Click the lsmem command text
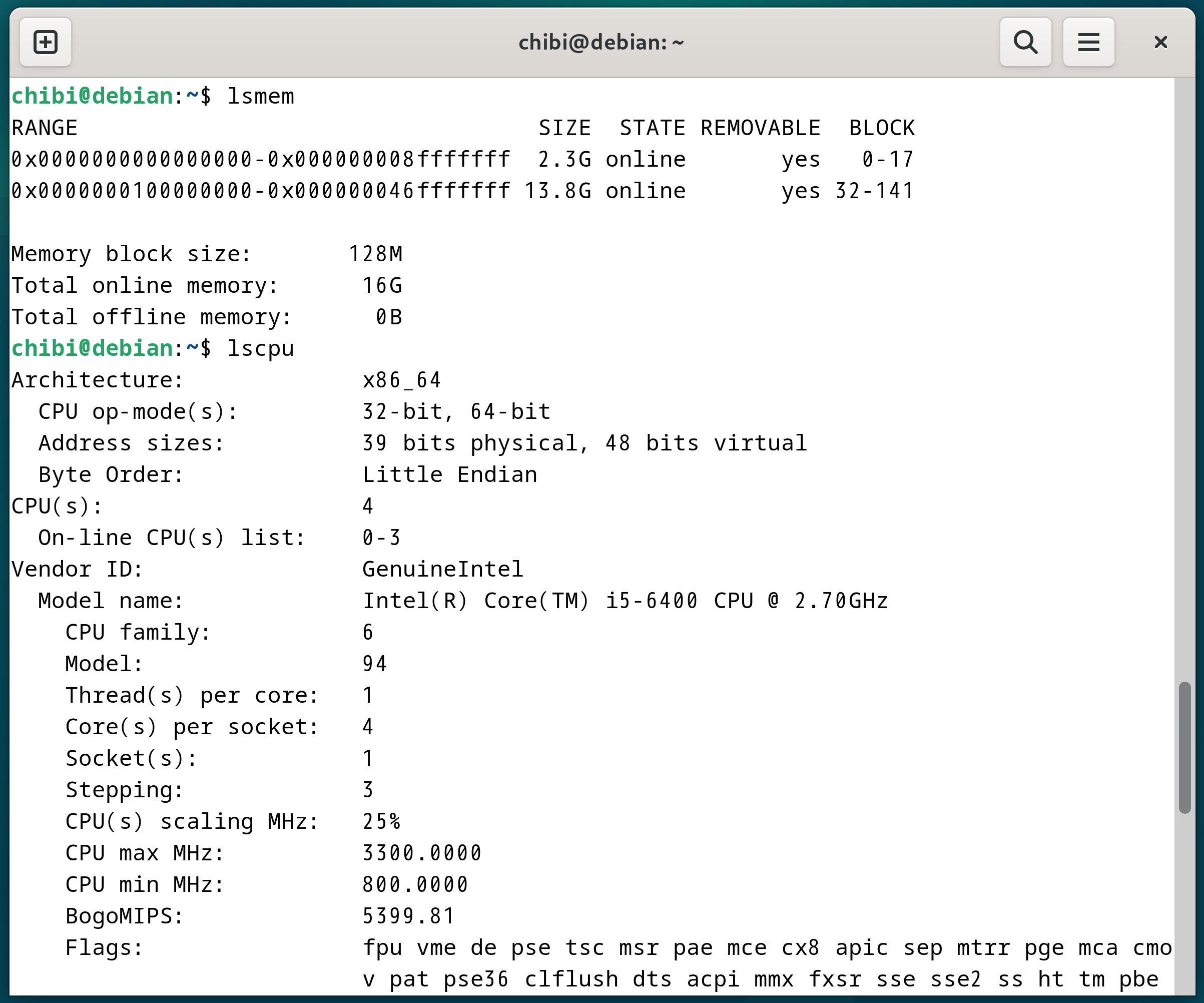The width and height of the screenshot is (1204, 1003). click(x=261, y=96)
